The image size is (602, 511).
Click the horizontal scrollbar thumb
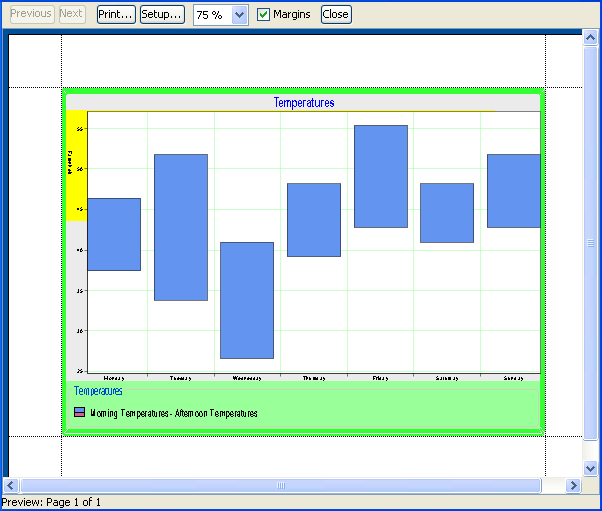click(281, 485)
